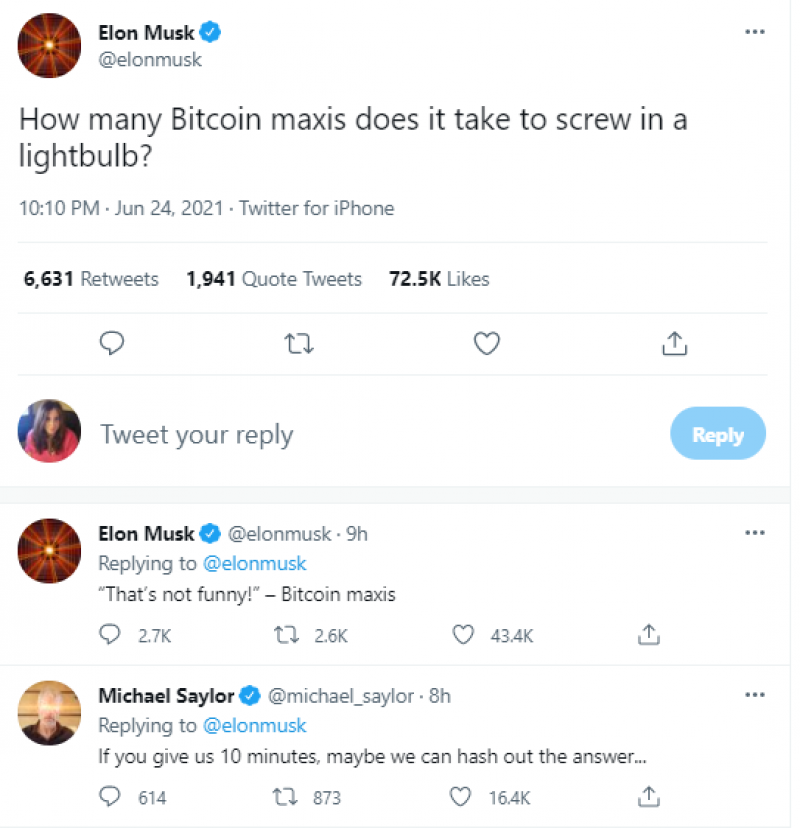
Task: Open the 1,941 Quote Tweets list
Action: 274,279
